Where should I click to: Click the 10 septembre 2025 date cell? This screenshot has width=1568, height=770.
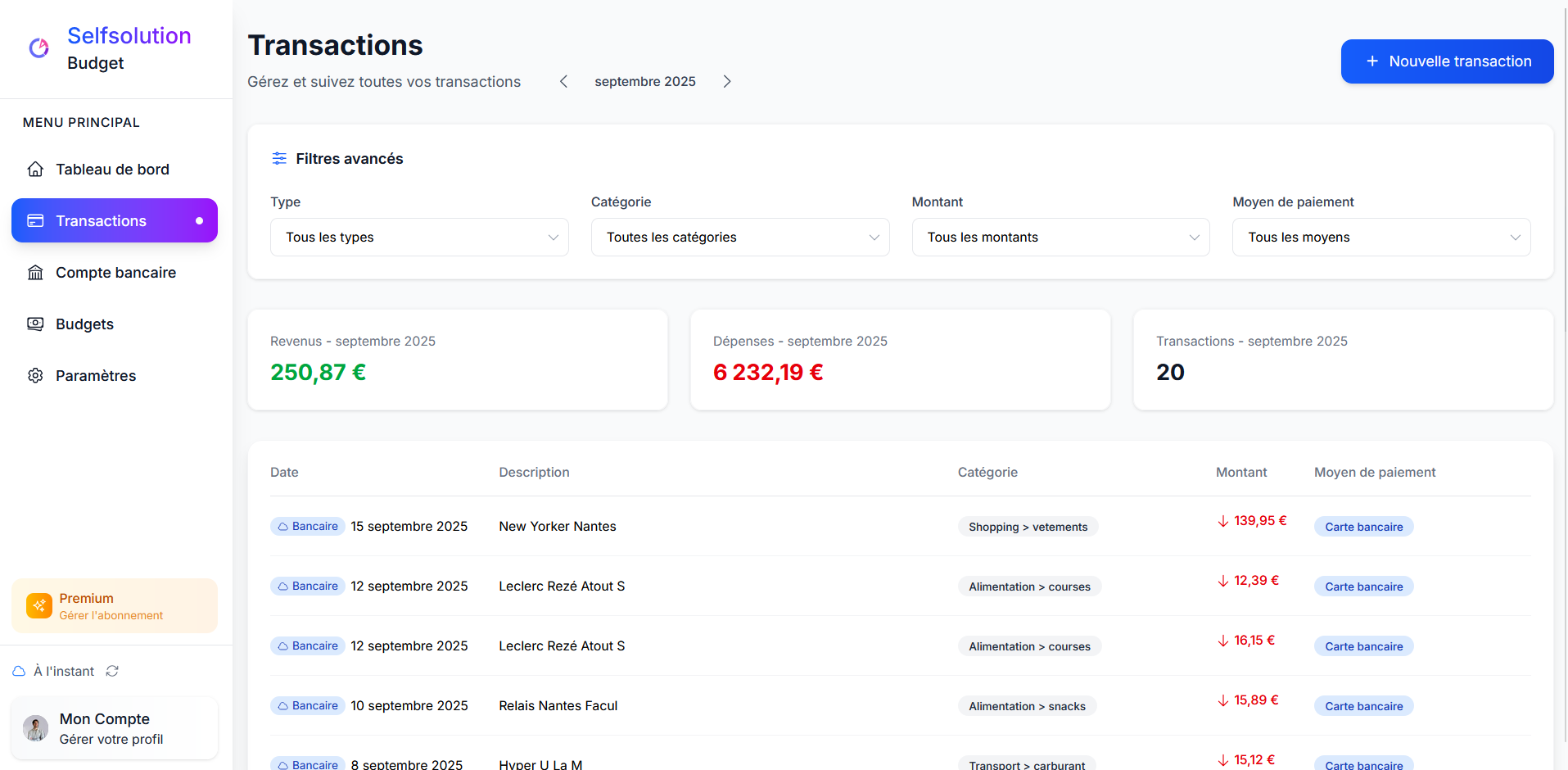[x=409, y=705]
